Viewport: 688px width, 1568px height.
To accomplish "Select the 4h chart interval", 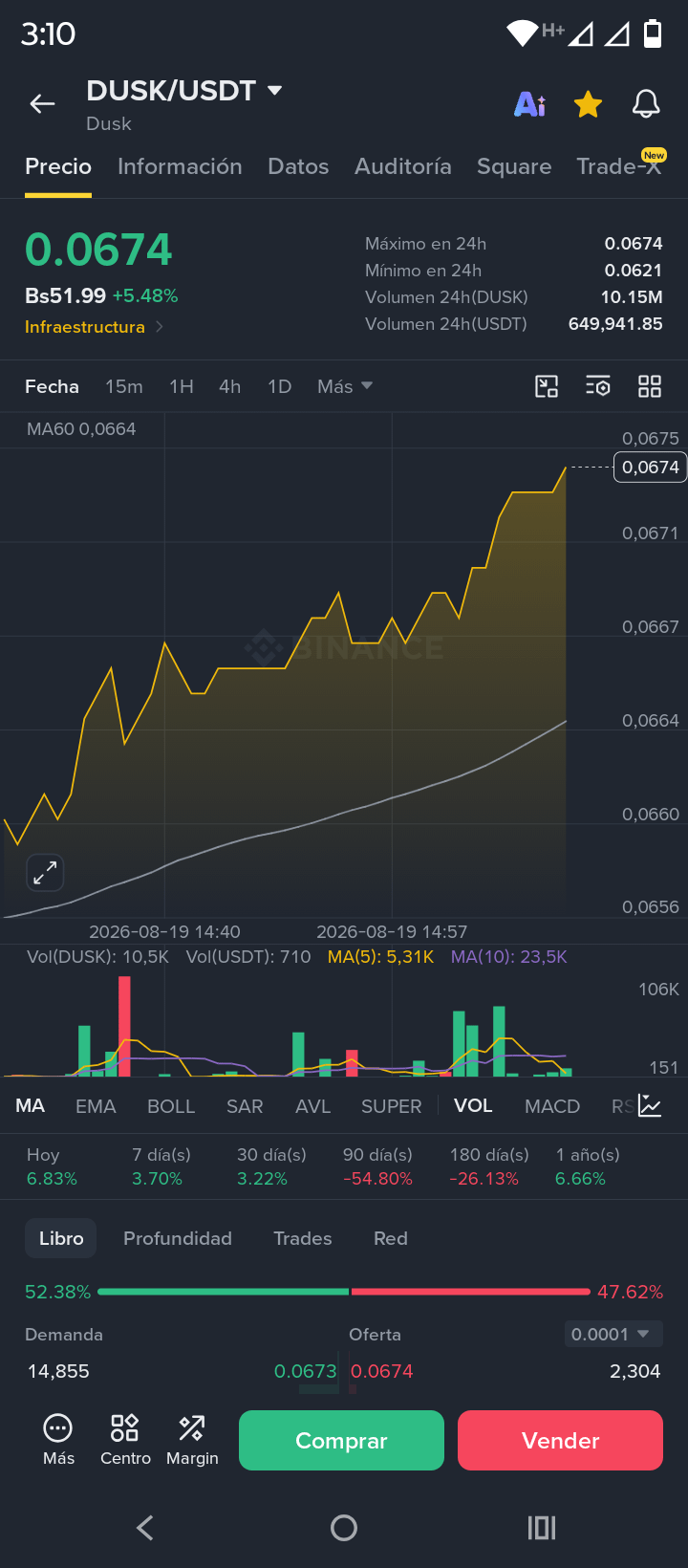I will [229, 386].
